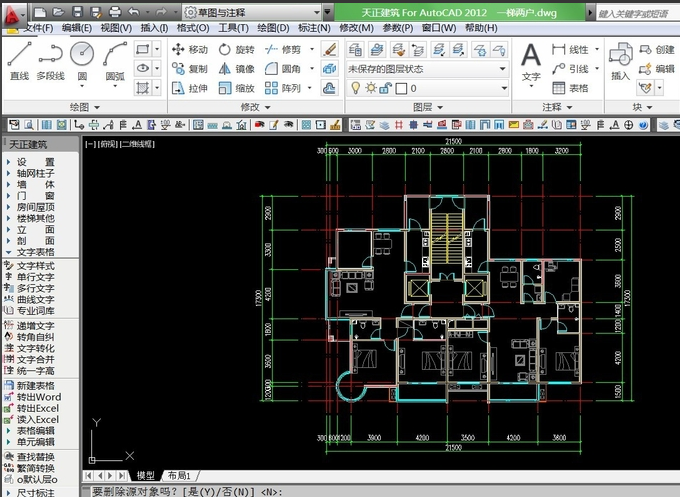The width and height of the screenshot is (680, 497).
Task: Open the 标注(N) menu
Action: (314, 28)
